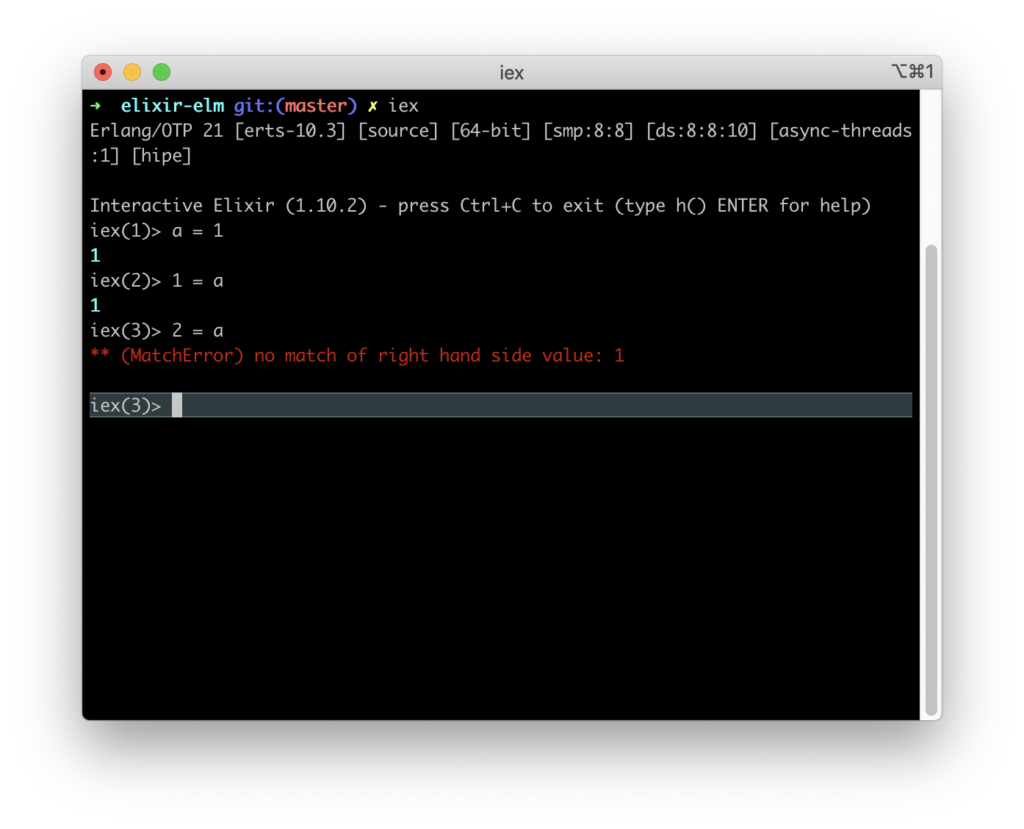Viewport: 1024px width, 829px height.
Task: Click the Interactive Elixir (1.10.2) line
Action: pyautogui.click(x=481, y=206)
